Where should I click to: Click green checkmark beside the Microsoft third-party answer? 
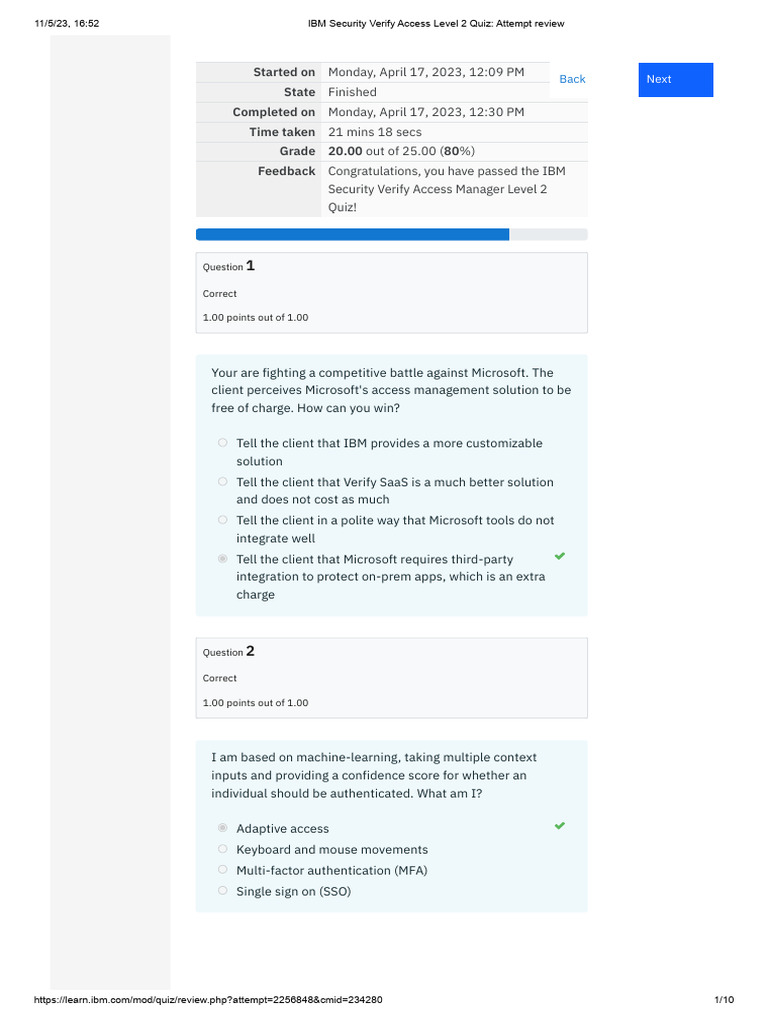click(560, 555)
